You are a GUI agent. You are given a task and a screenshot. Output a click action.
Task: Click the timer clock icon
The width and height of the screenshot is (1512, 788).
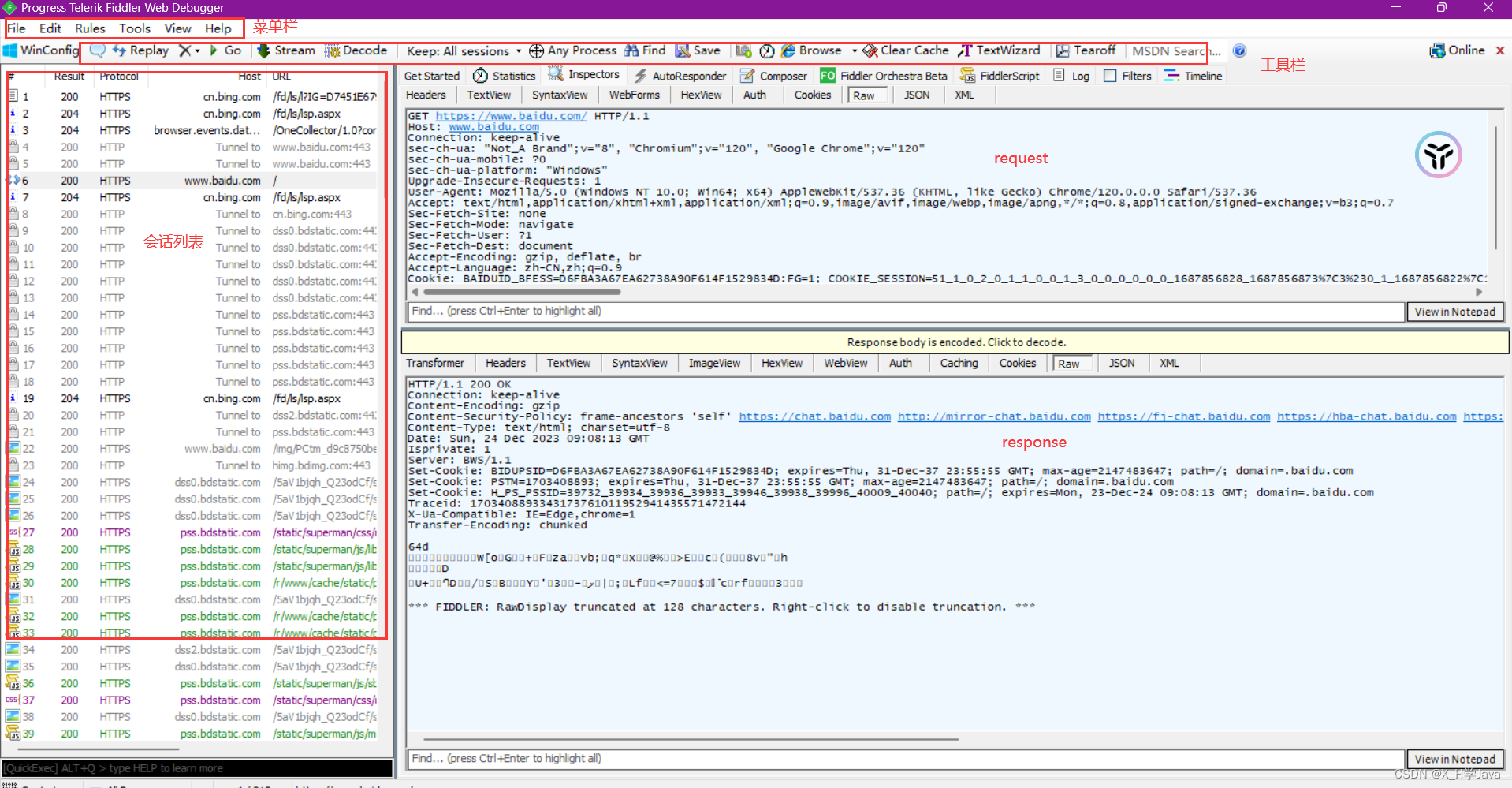point(767,51)
